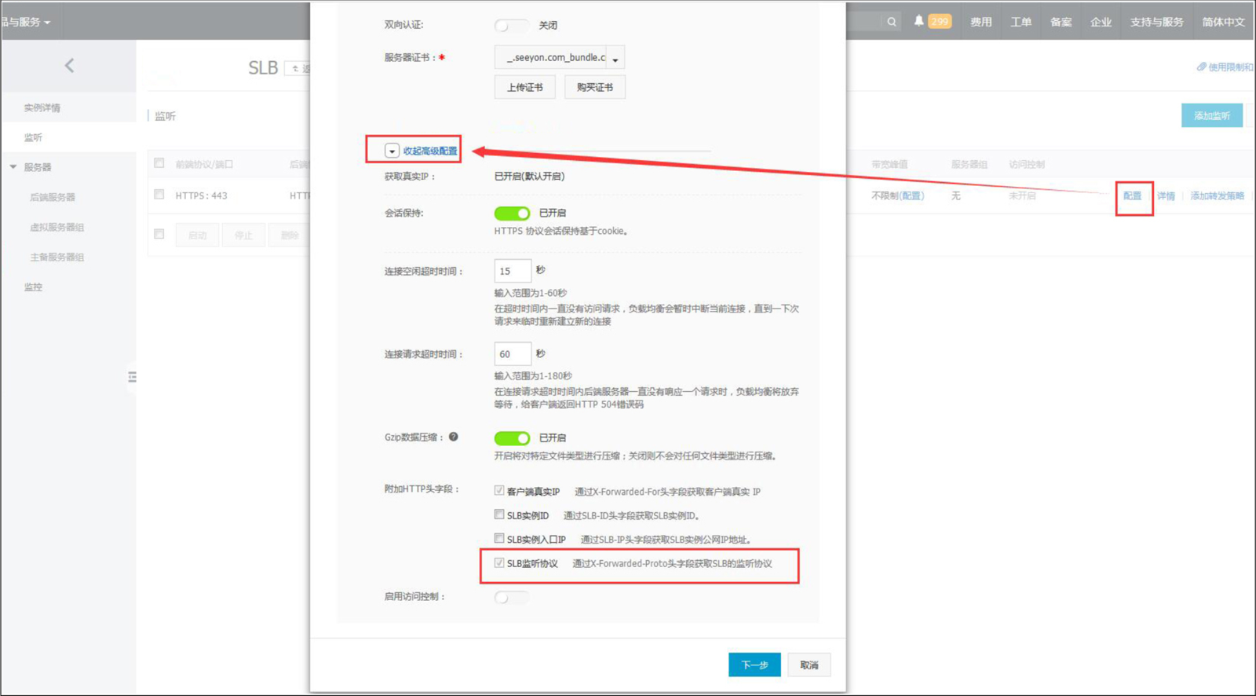
Task: Check the 客户端真实IP checkbox
Action: click(x=499, y=491)
